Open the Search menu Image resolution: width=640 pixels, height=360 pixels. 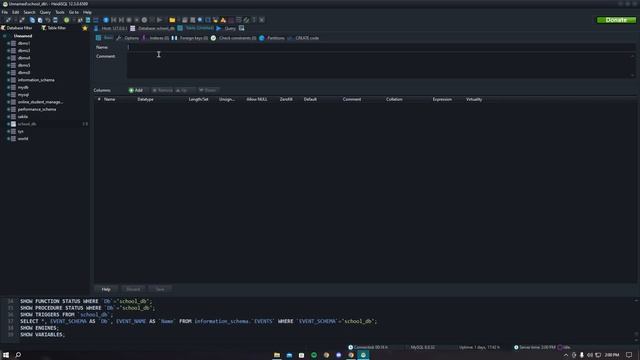point(29,12)
